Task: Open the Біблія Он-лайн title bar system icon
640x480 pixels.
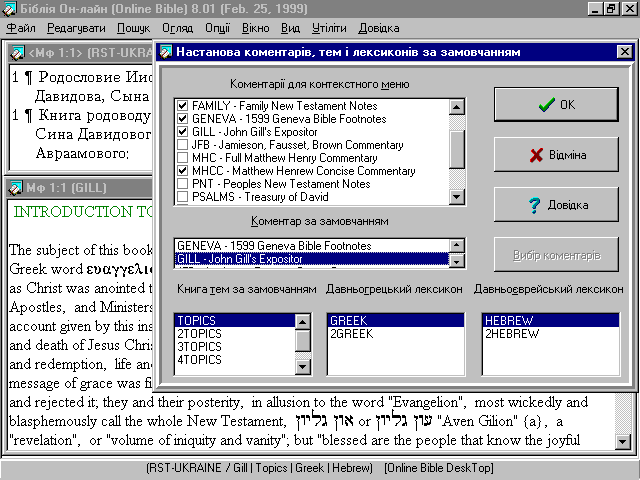Action: pyautogui.click(x=9, y=9)
